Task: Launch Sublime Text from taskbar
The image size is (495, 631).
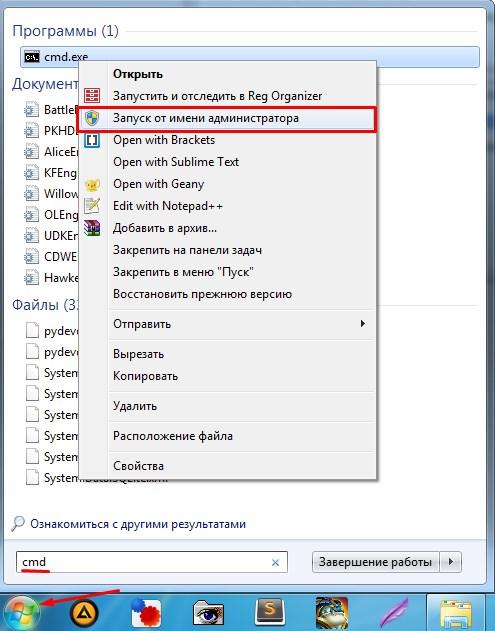Action: tap(270, 613)
